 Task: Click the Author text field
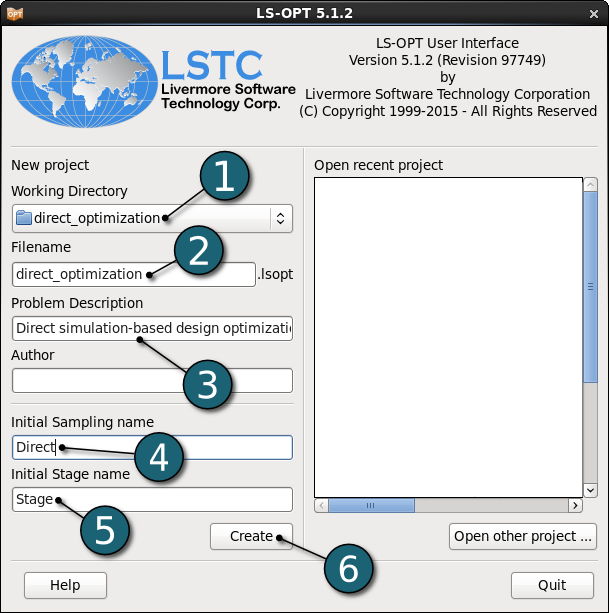click(152, 380)
